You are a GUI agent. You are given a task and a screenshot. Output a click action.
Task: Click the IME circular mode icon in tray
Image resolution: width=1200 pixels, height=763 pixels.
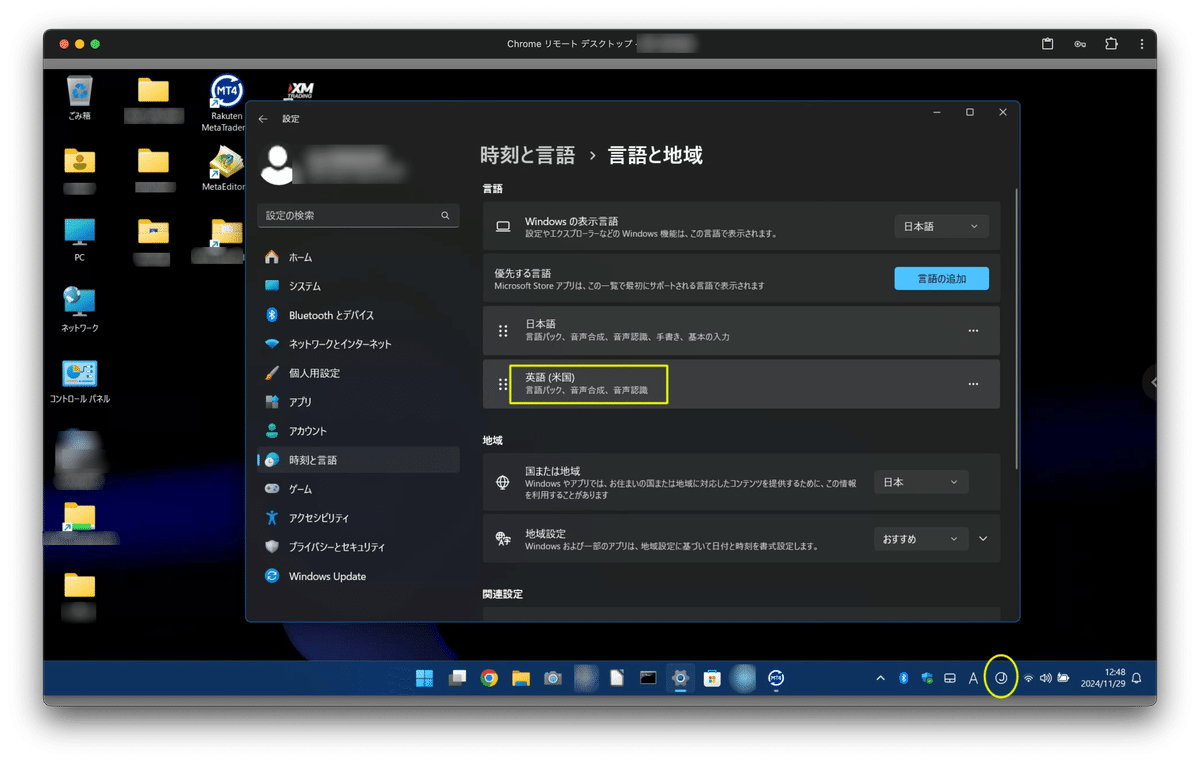(1000, 678)
